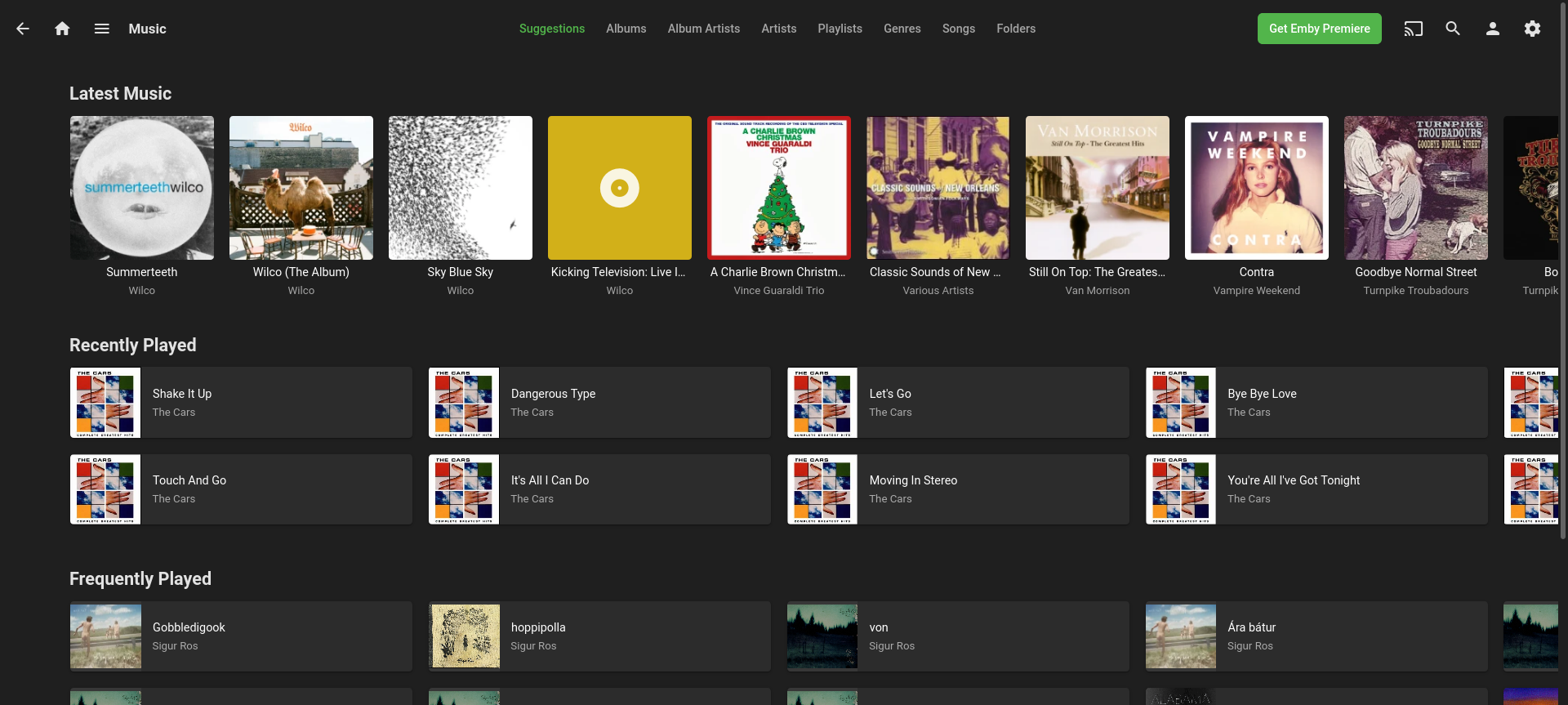Play Moving In Stereo by The Cars
This screenshot has height=705, width=1568.
[958, 489]
